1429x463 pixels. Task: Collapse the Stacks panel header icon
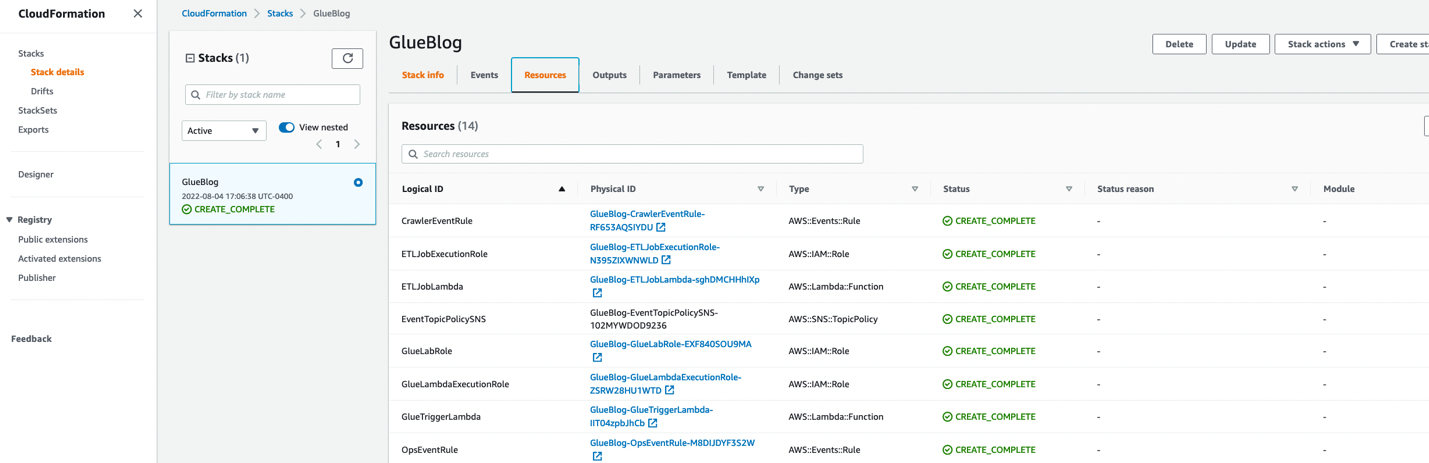pos(190,58)
